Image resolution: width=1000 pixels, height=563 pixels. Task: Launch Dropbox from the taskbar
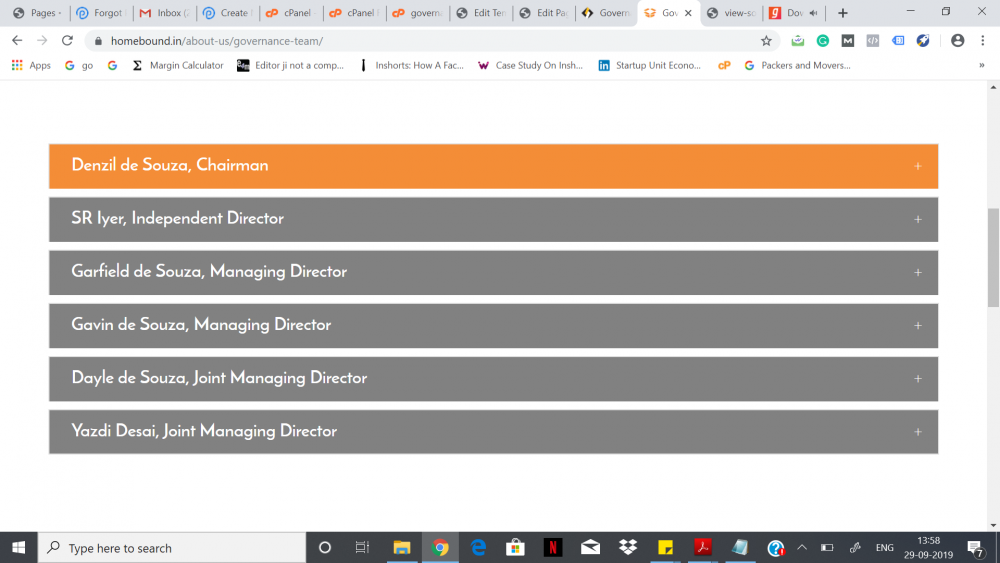(x=628, y=547)
